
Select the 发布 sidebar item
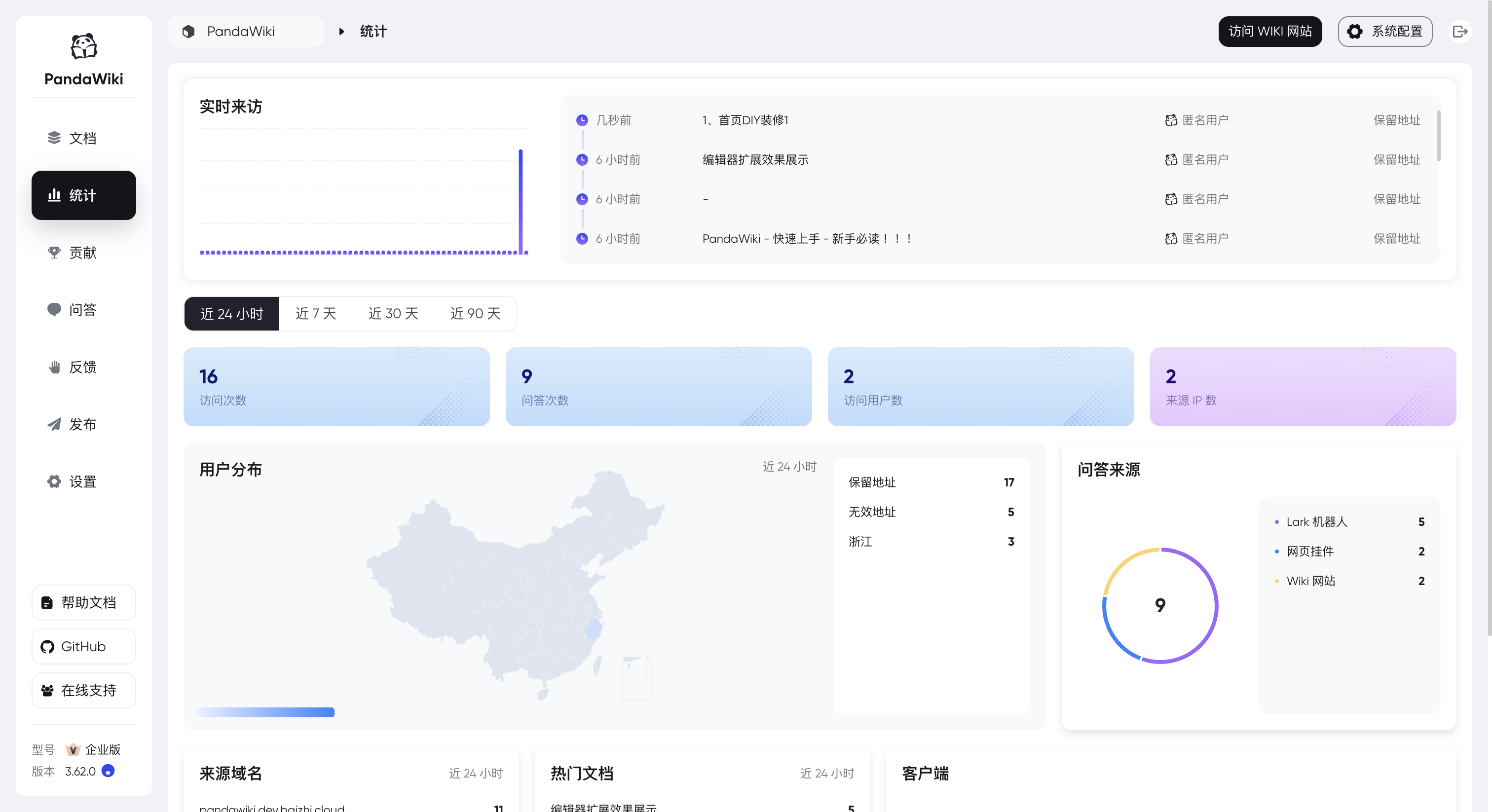coord(83,424)
